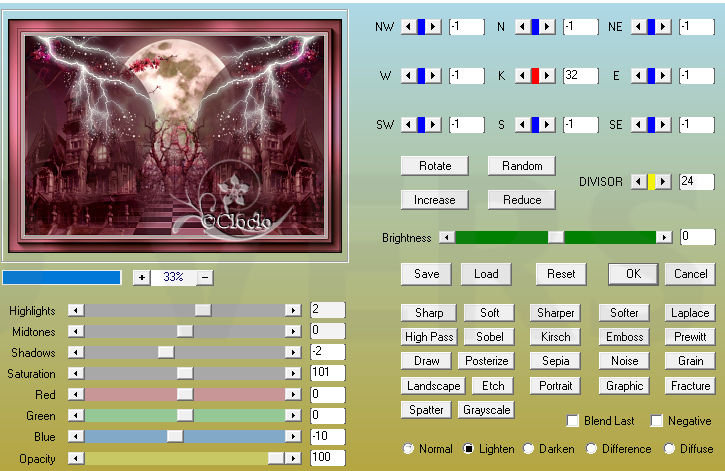Viewport: 725px width, 471px height.
Task: Click the Saturation value field
Action: tap(328, 373)
